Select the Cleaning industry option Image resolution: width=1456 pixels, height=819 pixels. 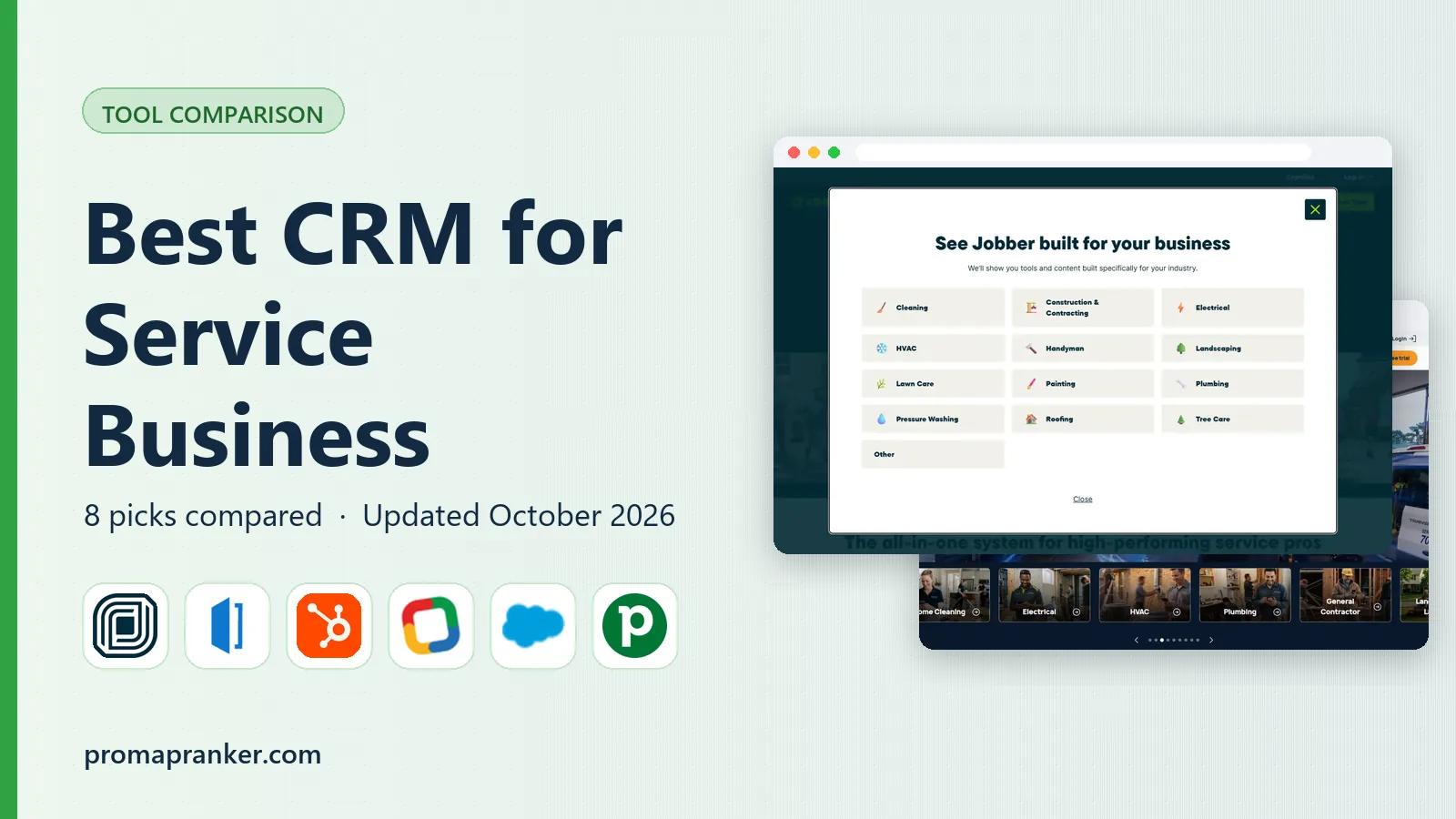click(933, 308)
